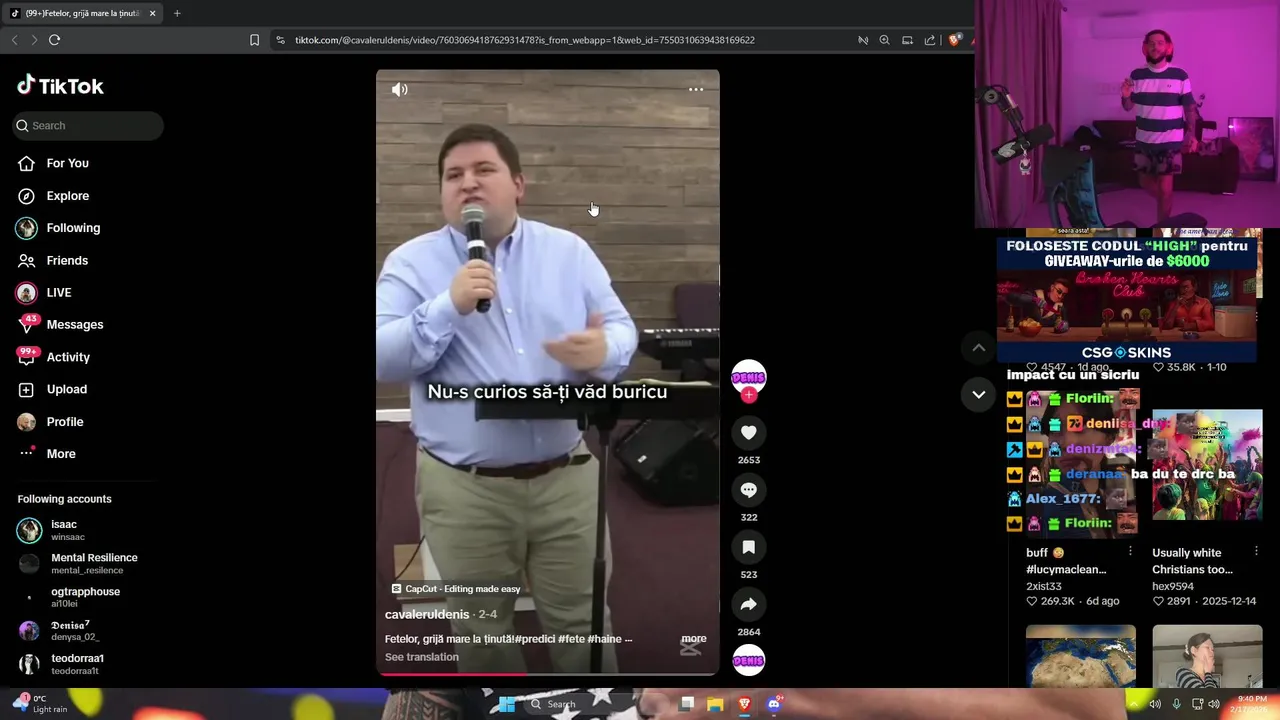Open the sound disc at the bottom of actions

(x=749, y=660)
